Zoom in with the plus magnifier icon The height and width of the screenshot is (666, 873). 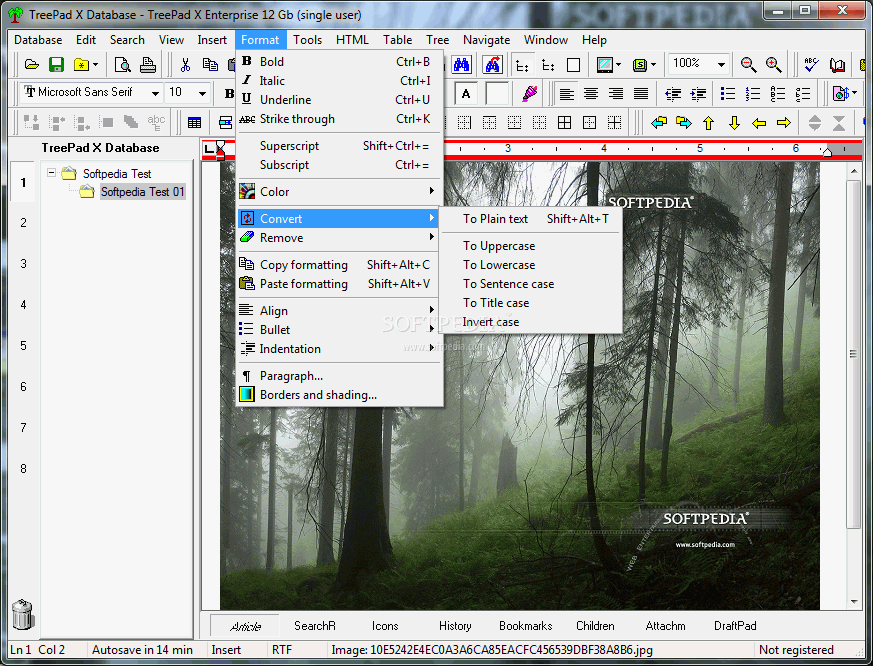[773, 65]
